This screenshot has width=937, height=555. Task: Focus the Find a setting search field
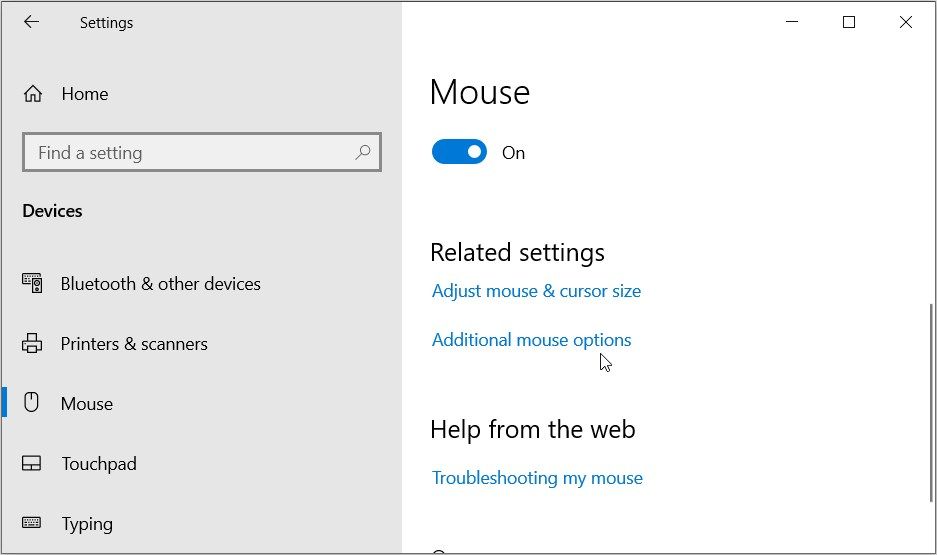(190, 153)
